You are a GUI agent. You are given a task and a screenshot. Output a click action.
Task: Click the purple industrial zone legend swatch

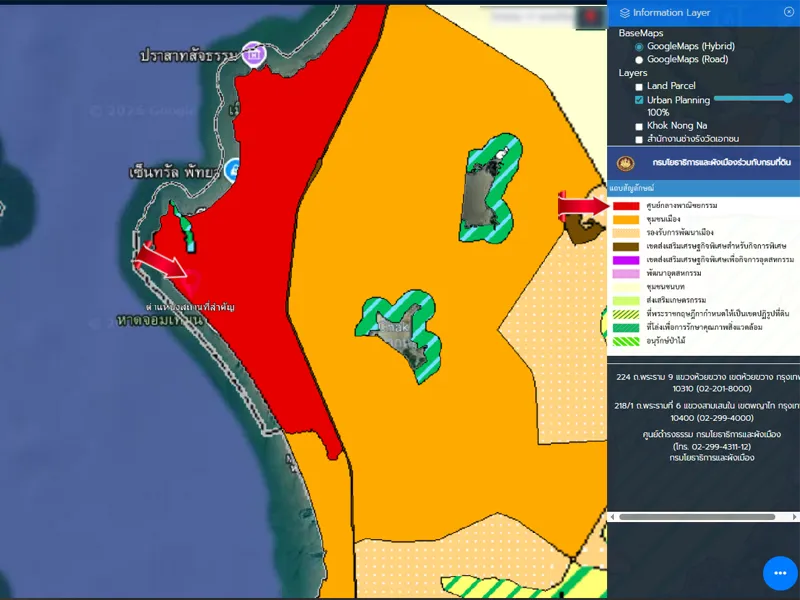click(626, 259)
